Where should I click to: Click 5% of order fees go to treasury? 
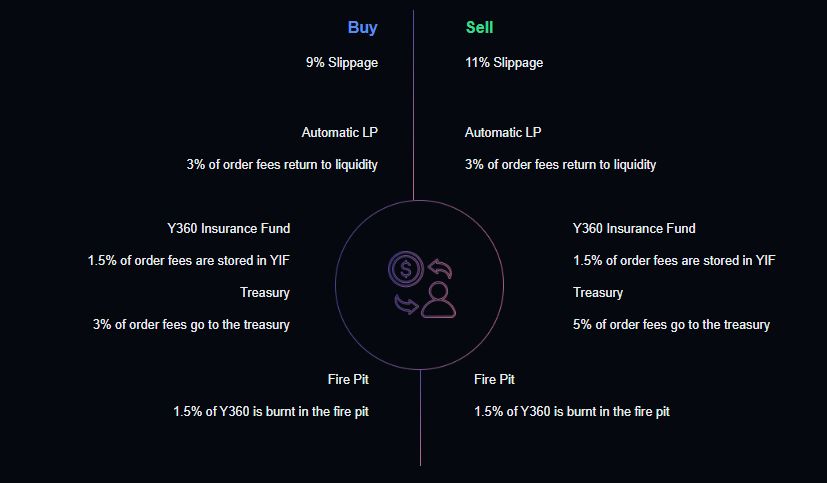[671, 325]
